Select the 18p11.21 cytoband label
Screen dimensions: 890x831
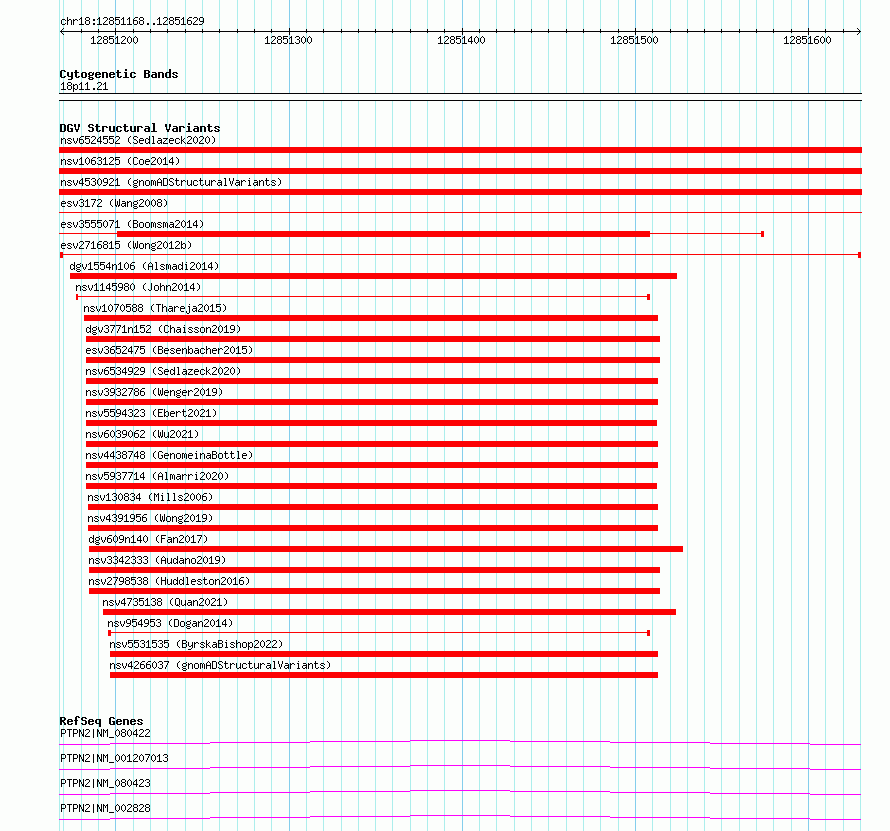click(84, 86)
